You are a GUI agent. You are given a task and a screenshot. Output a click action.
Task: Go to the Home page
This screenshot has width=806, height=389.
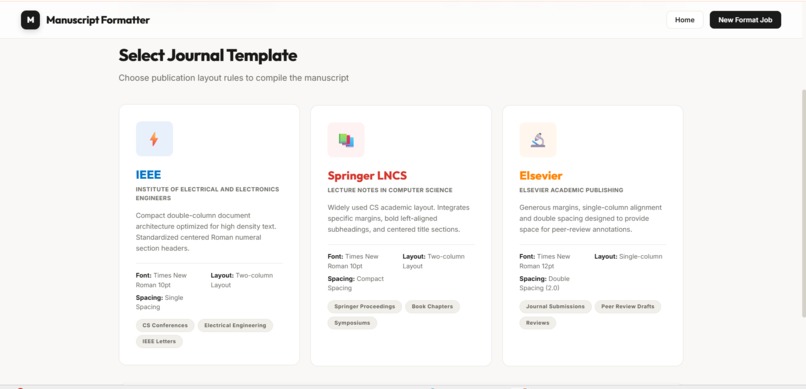point(685,20)
